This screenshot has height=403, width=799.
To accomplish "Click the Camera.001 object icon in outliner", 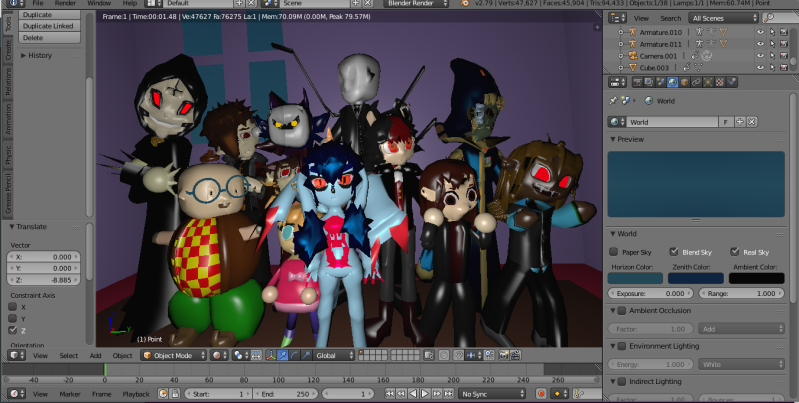I will (633, 56).
